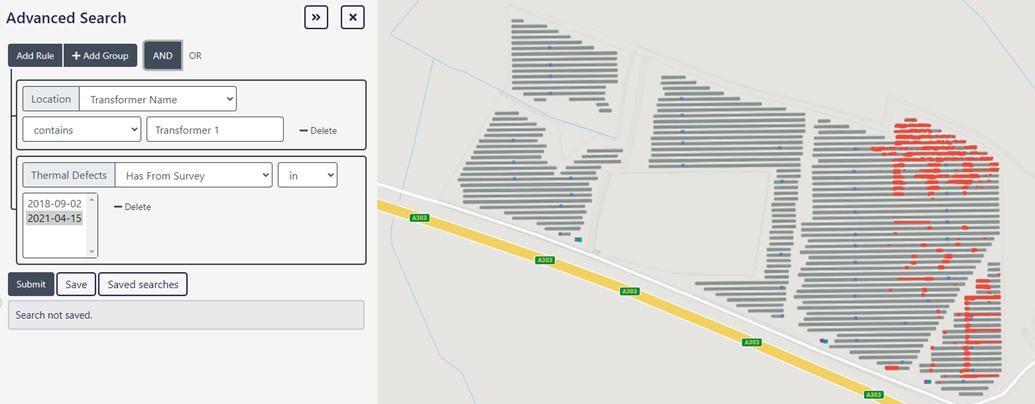Image resolution: width=1035 pixels, height=404 pixels.
Task: Delete the Location rule
Action: [x=318, y=131]
